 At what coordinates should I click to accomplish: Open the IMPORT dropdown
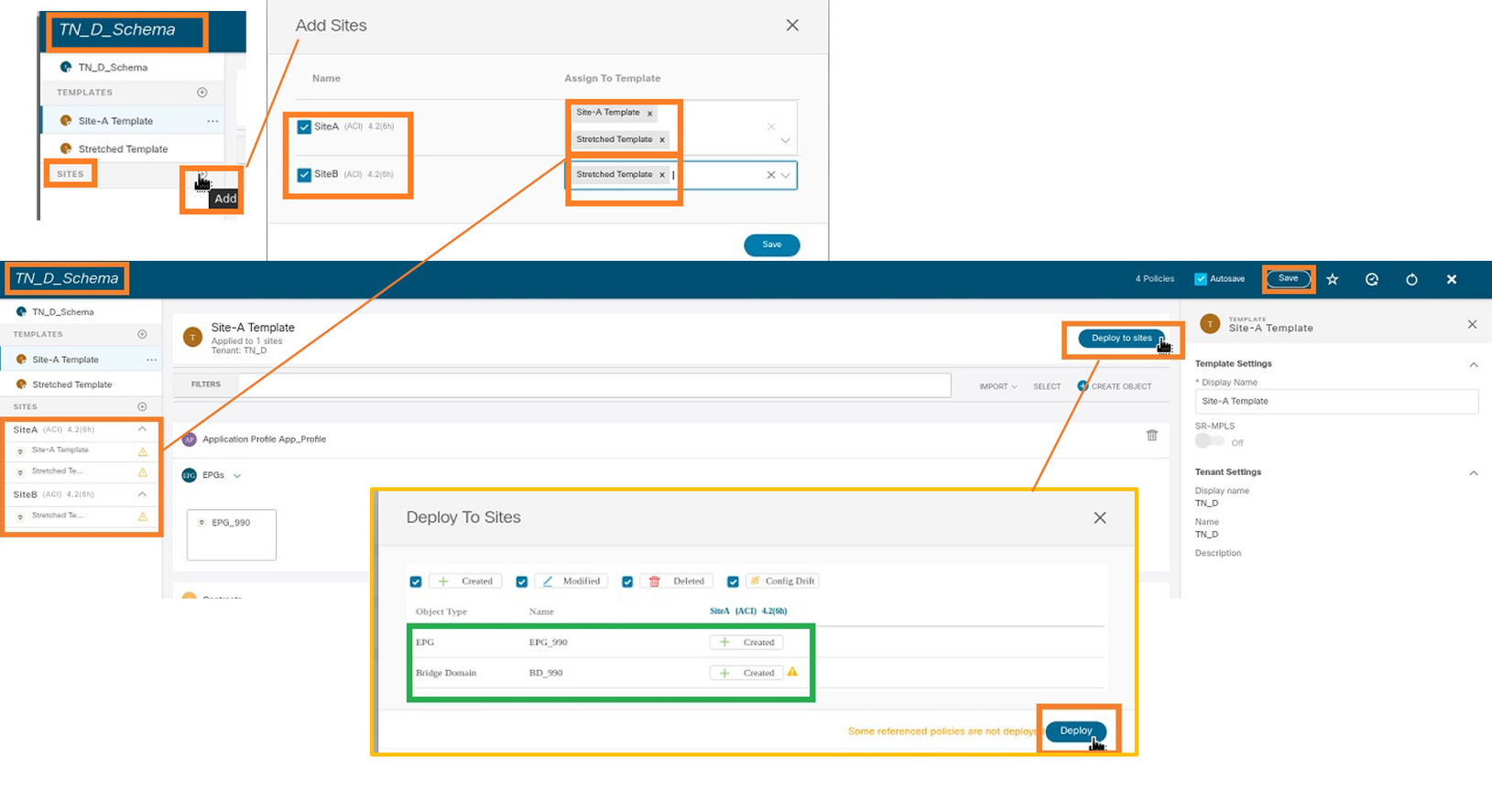(998, 386)
